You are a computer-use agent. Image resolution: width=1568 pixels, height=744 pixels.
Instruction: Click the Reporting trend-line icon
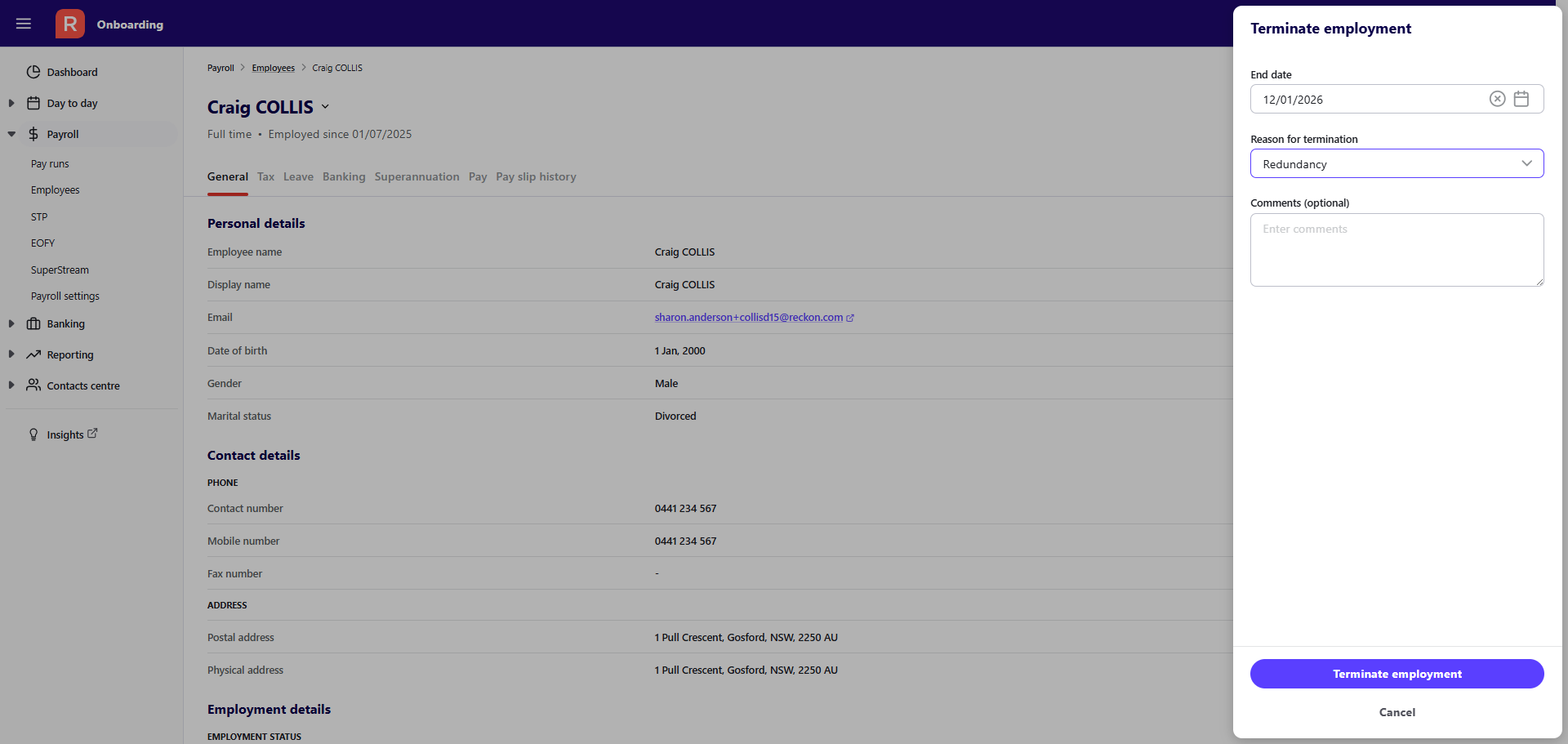point(33,354)
